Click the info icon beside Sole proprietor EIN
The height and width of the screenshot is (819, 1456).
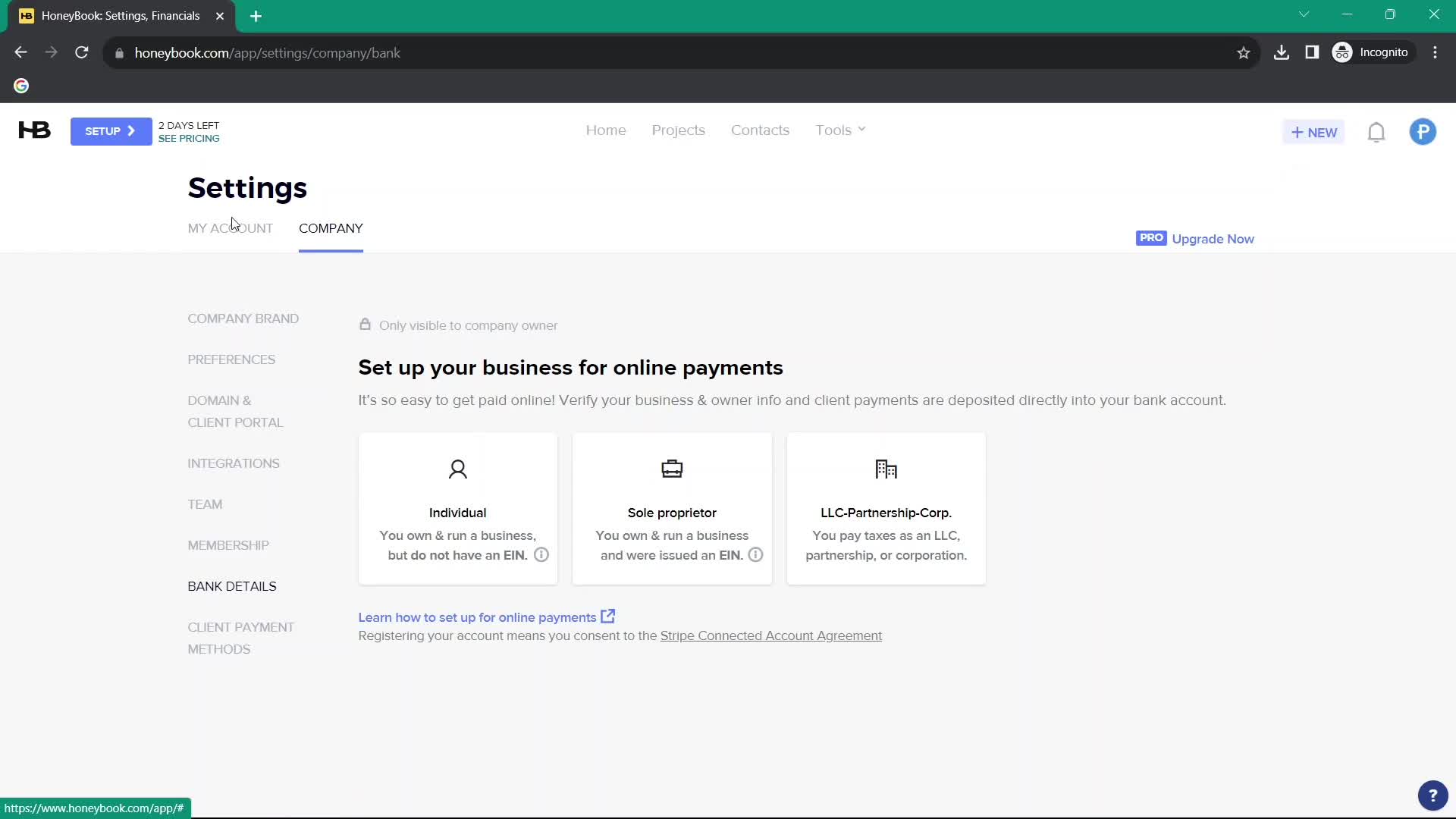click(755, 555)
